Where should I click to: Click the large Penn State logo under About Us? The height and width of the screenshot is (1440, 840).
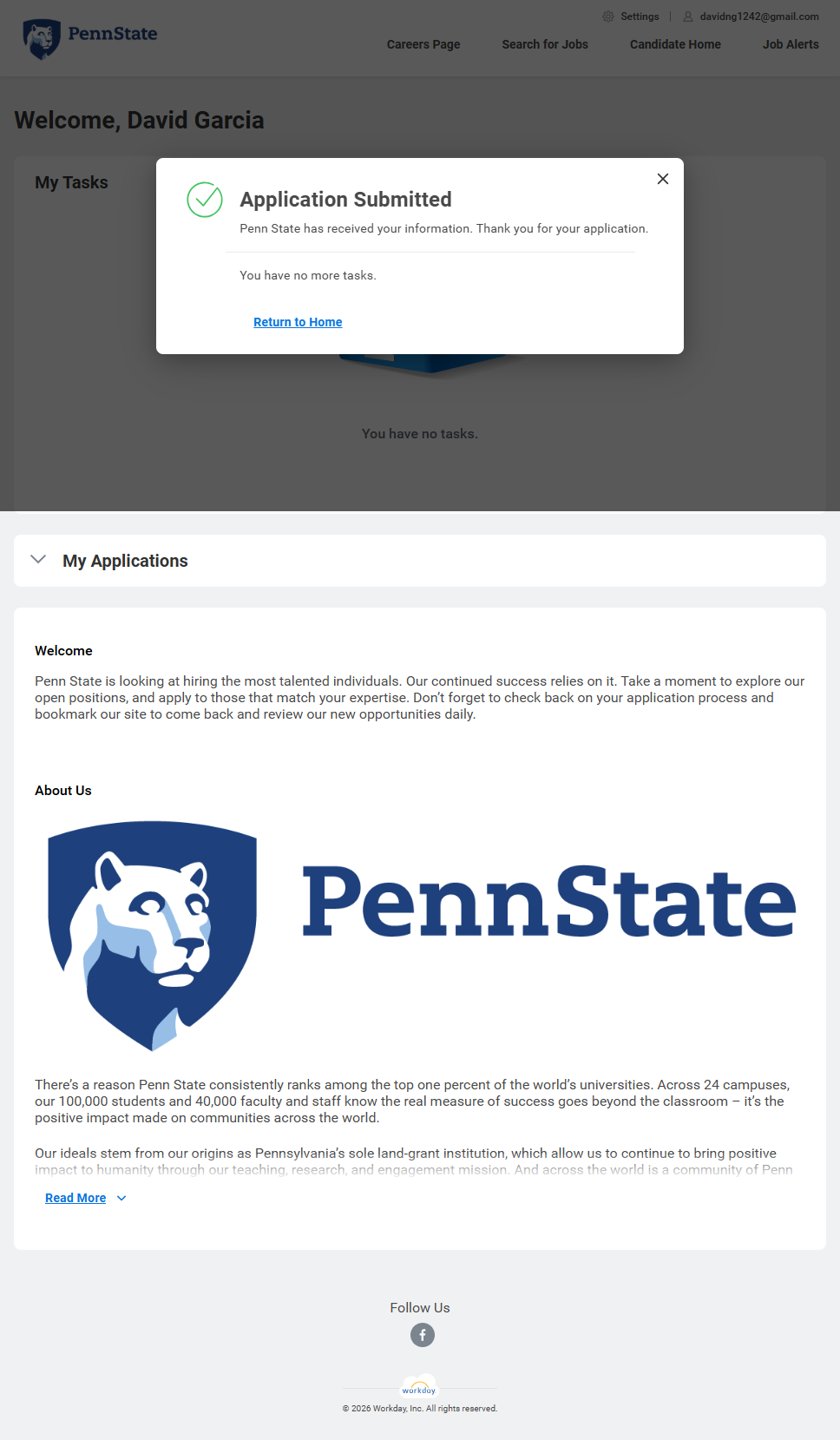tap(421, 936)
